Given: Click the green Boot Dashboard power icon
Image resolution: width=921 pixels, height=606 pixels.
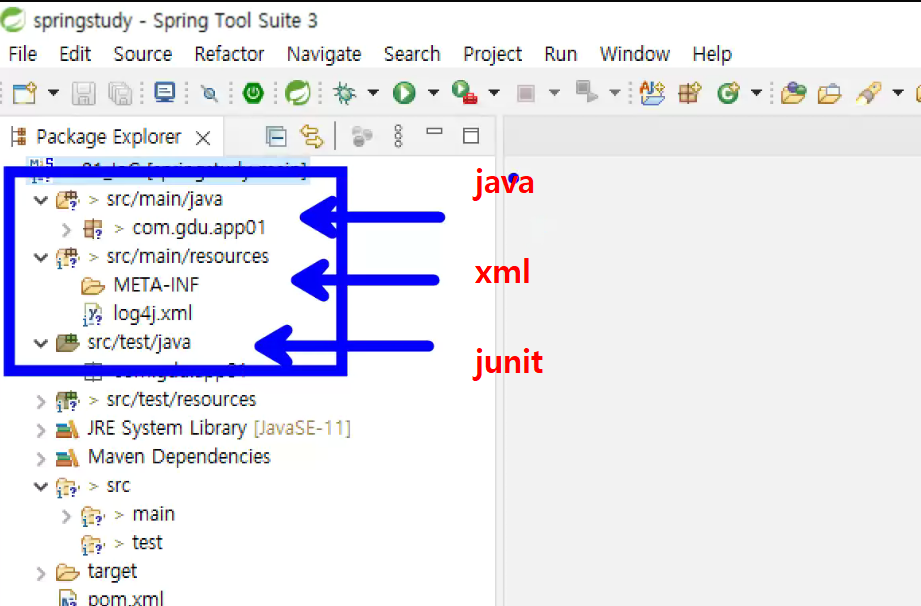Looking at the screenshot, I should click(253, 93).
